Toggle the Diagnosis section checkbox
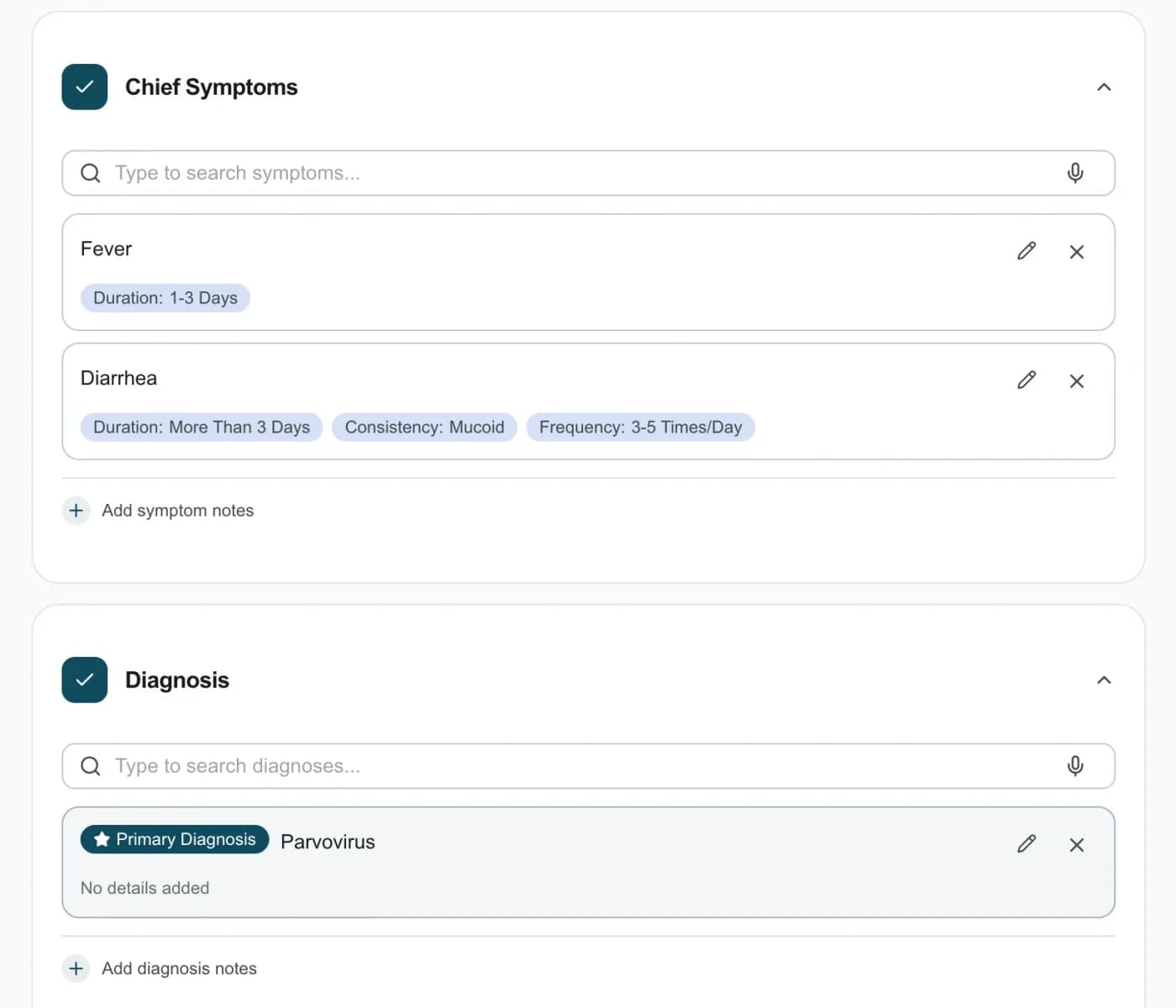 [x=85, y=680]
